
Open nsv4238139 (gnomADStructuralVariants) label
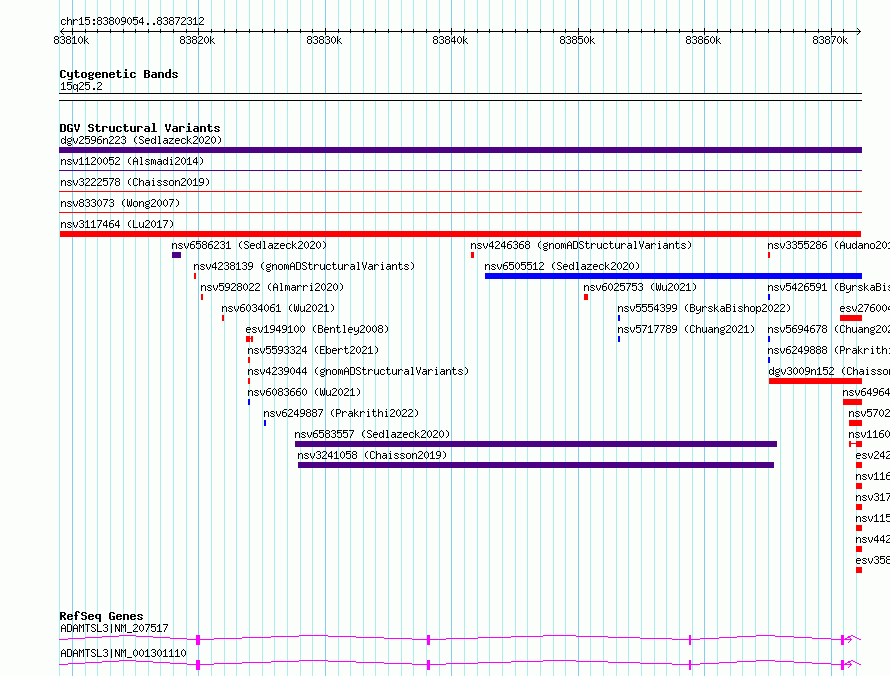coord(304,266)
